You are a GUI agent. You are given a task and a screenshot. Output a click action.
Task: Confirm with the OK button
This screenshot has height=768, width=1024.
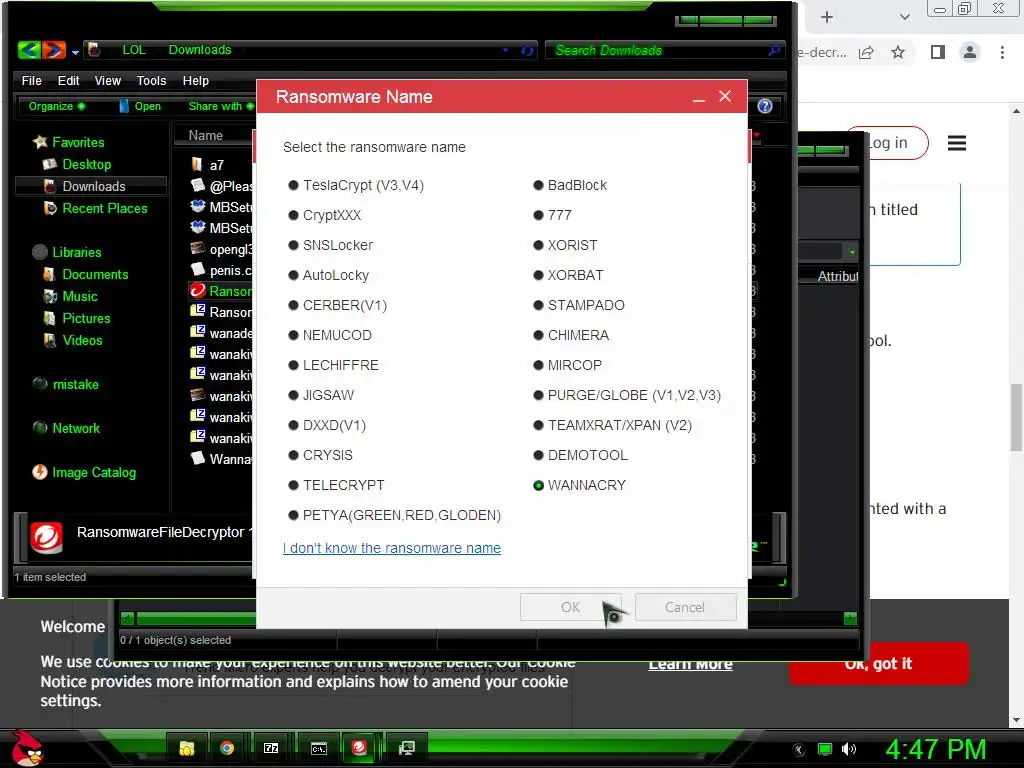[x=570, y=607]
